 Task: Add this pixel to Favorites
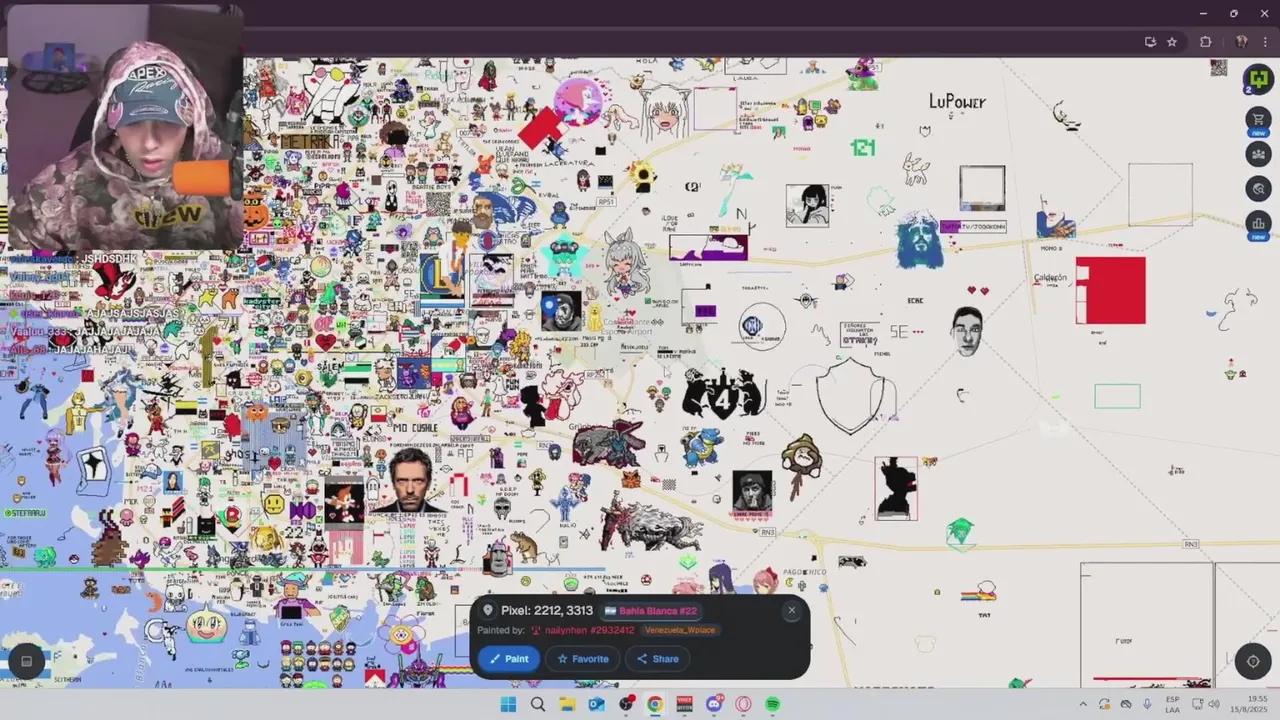tap(583, 659)
